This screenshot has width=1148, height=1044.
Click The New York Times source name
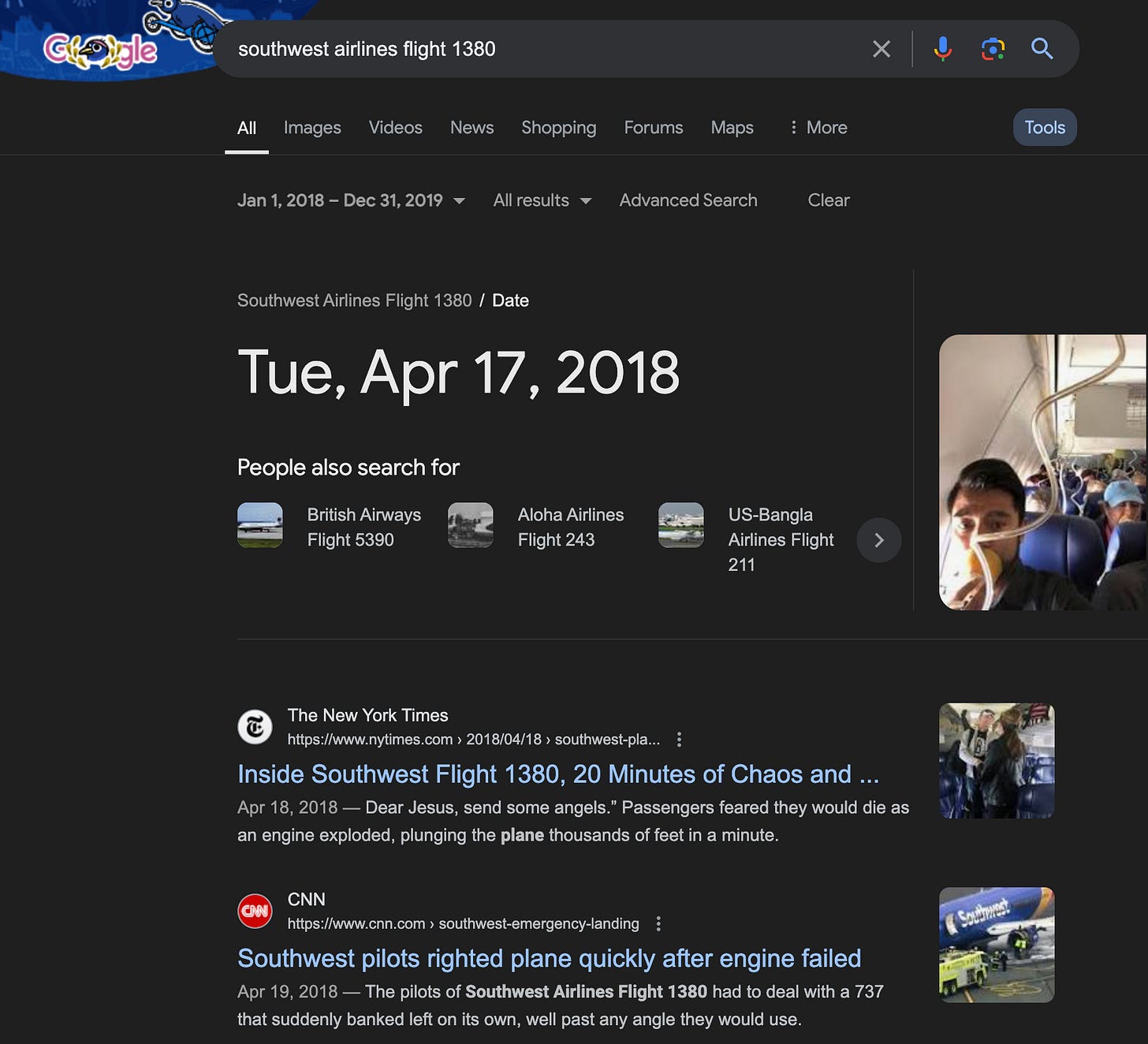point(368,715)
